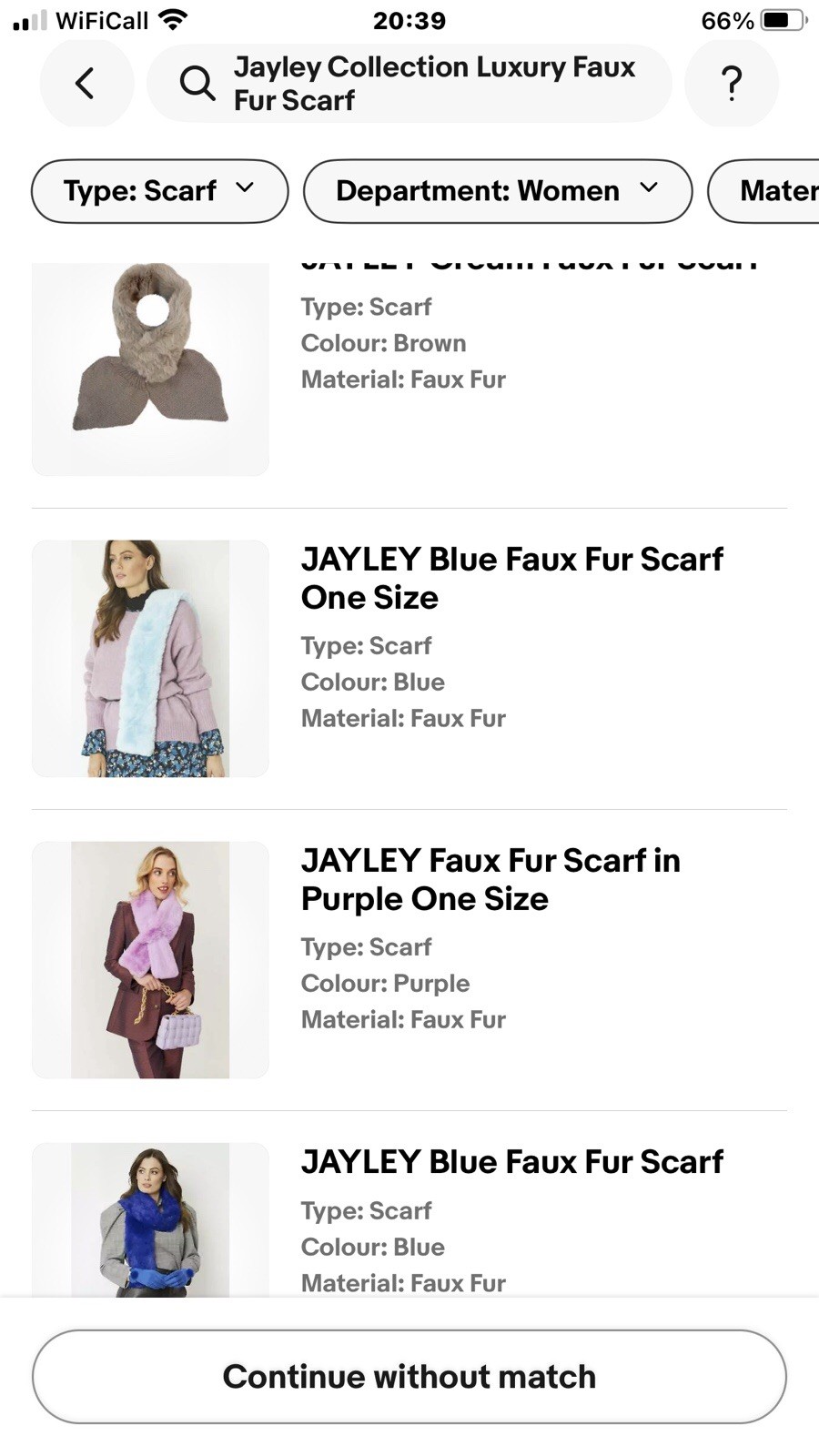Expand the Type: Scarf filter
Viewport: 819px width, 1456px height.
point(160,191)
